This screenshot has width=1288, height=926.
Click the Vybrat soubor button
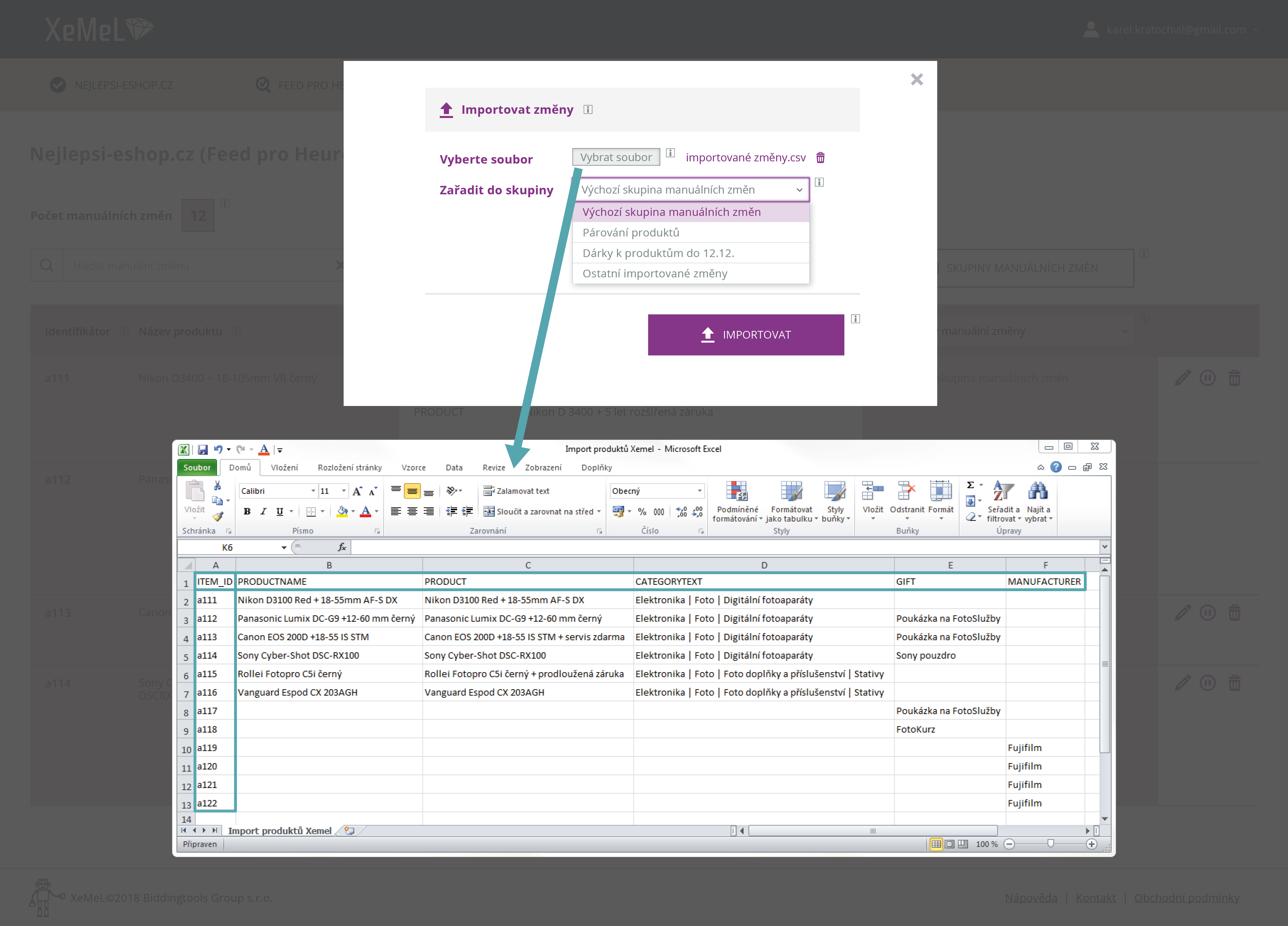tap(616, 157)
